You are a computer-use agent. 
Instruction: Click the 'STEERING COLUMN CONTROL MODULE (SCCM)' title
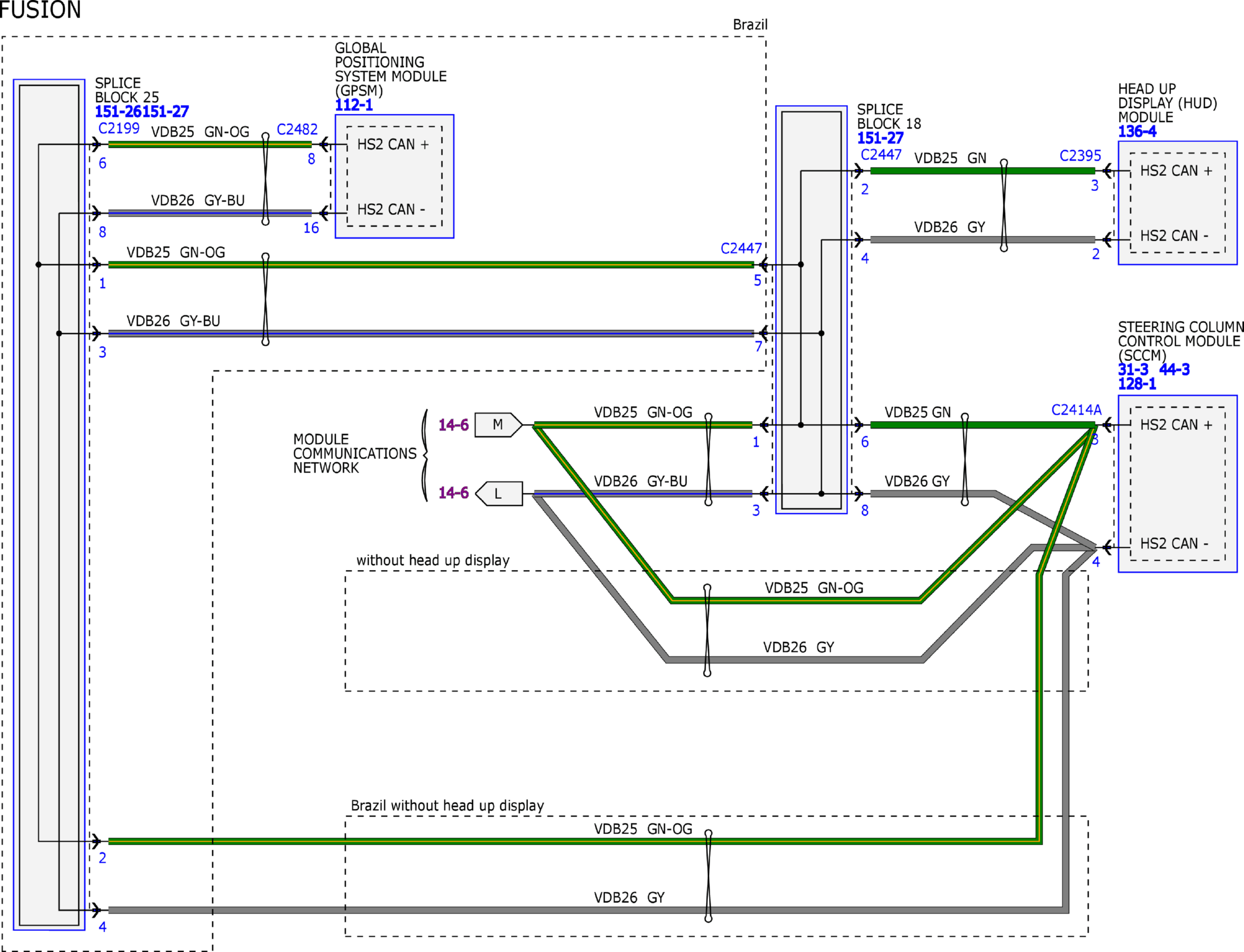(1180, 341)
